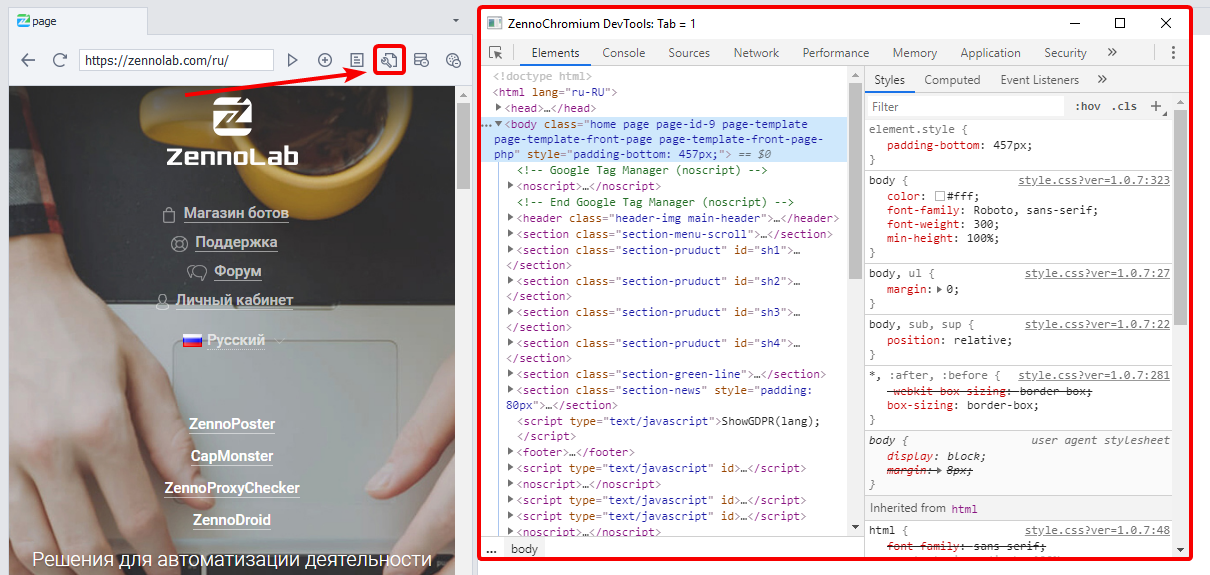Open the page source document icon
Image resolution: width=1210 pixels, height=575 pixels.
356,60
